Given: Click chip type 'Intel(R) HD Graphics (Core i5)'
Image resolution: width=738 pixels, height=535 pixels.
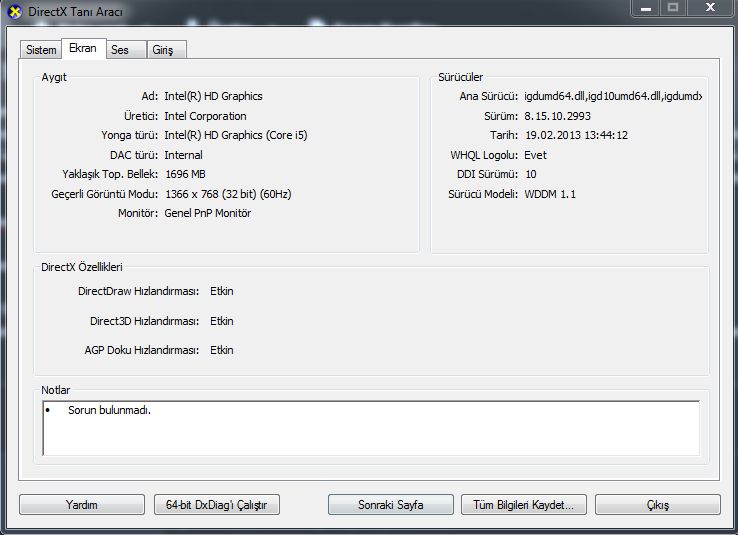Looking at the screenshot, I should pos(236,135).
